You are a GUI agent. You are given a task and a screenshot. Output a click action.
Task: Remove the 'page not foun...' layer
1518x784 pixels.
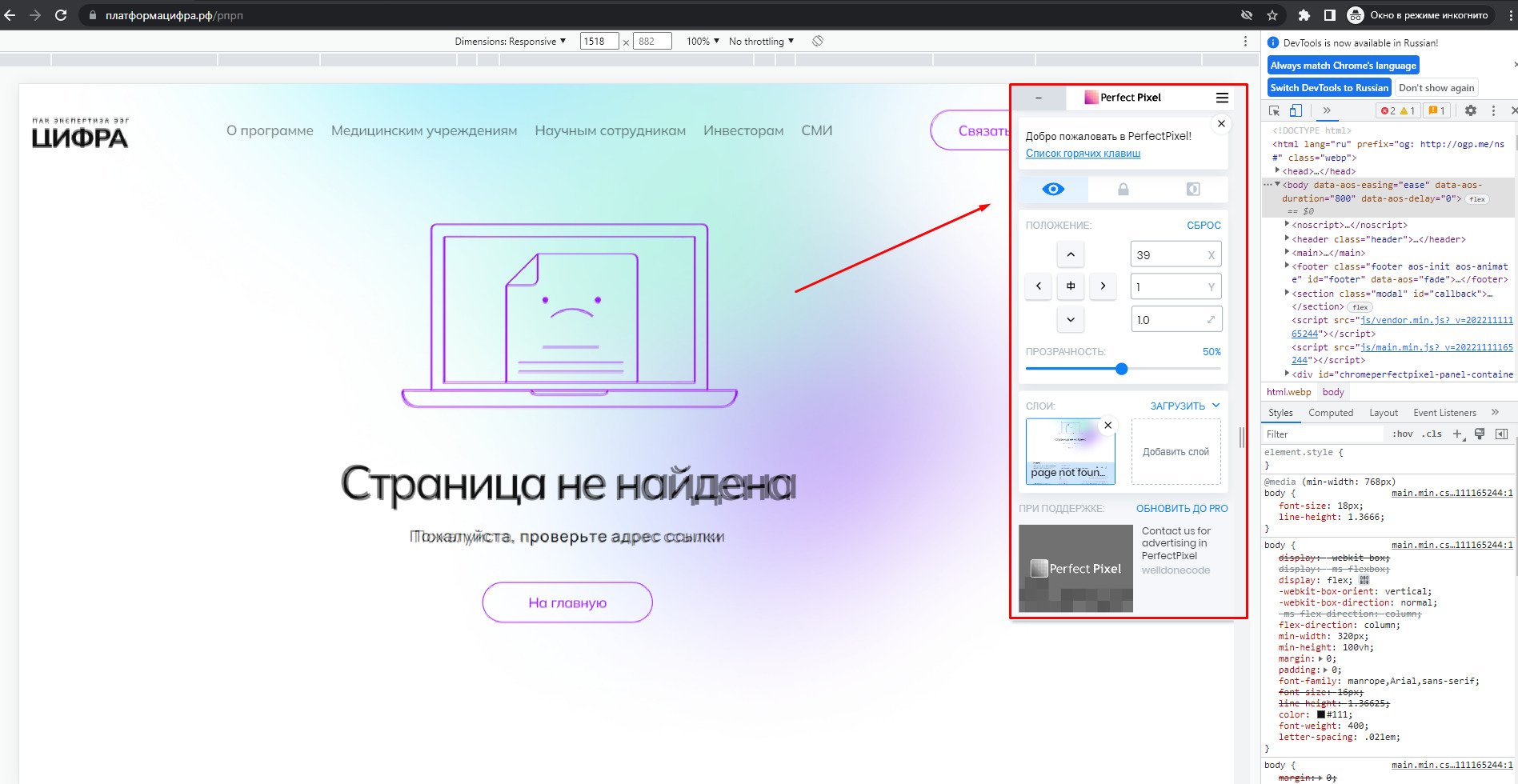(1107, 425)
